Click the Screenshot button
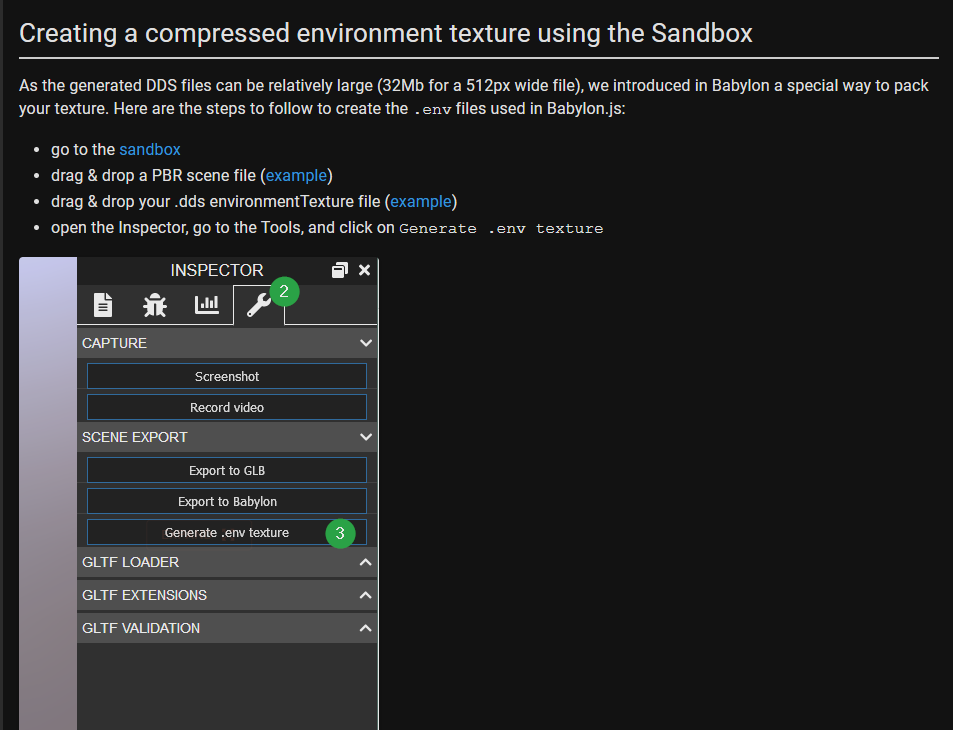Image resolution: width=953 pixels, height=730 pixels. point(227,376)
